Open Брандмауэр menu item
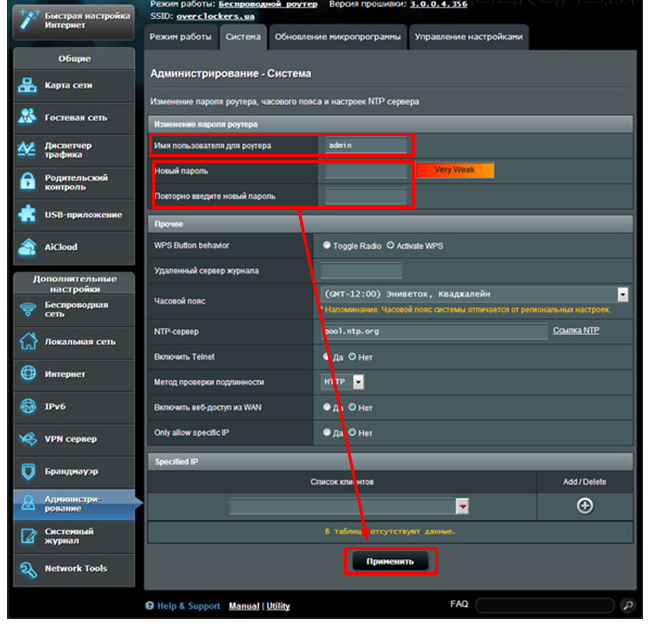 [x=74, y=471]
